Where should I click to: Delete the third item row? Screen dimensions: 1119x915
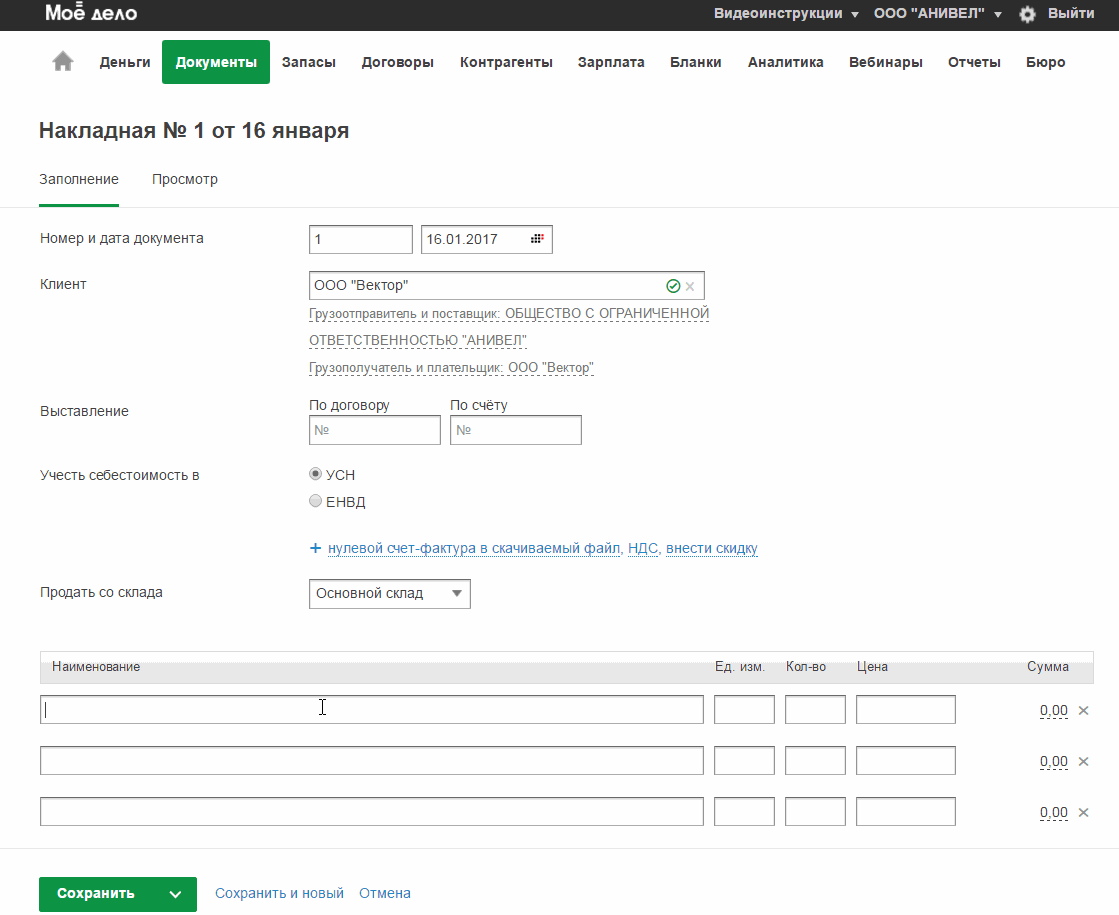point(1083,813)
